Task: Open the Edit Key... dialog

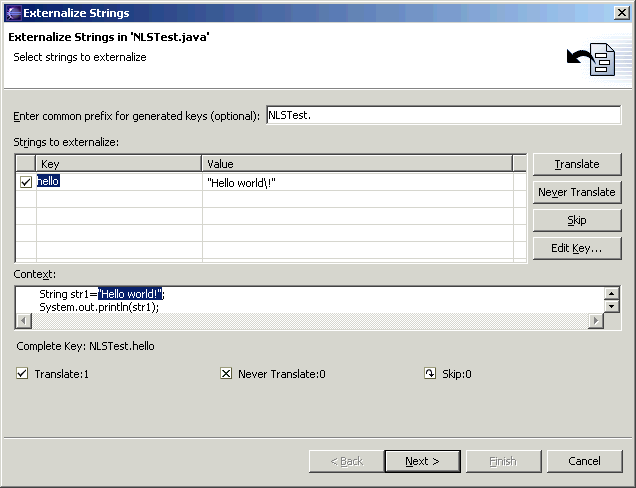Action: click(577, 248)
